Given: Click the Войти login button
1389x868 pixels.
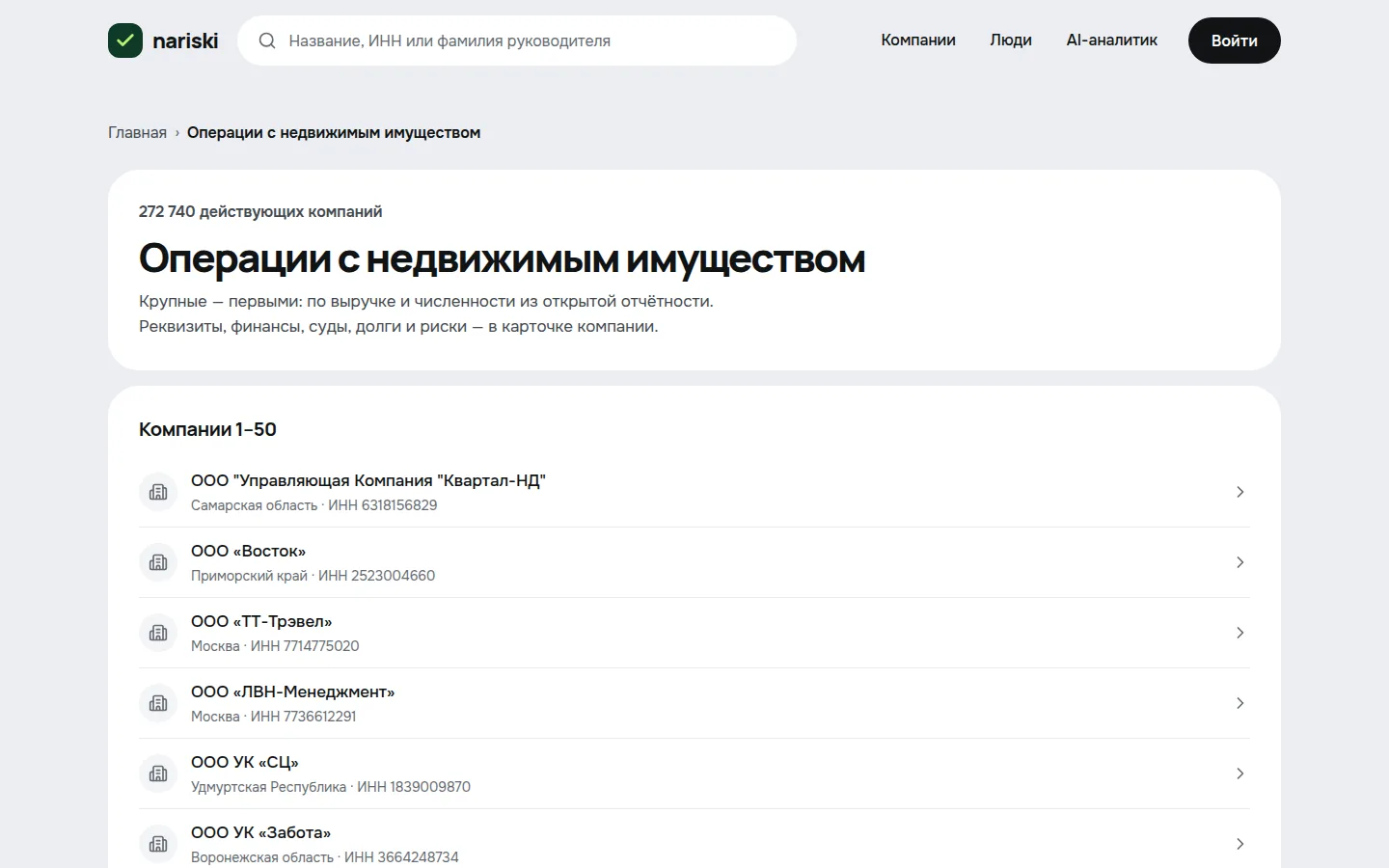Looking at the screenshot, I should [x=1235, y=41].
